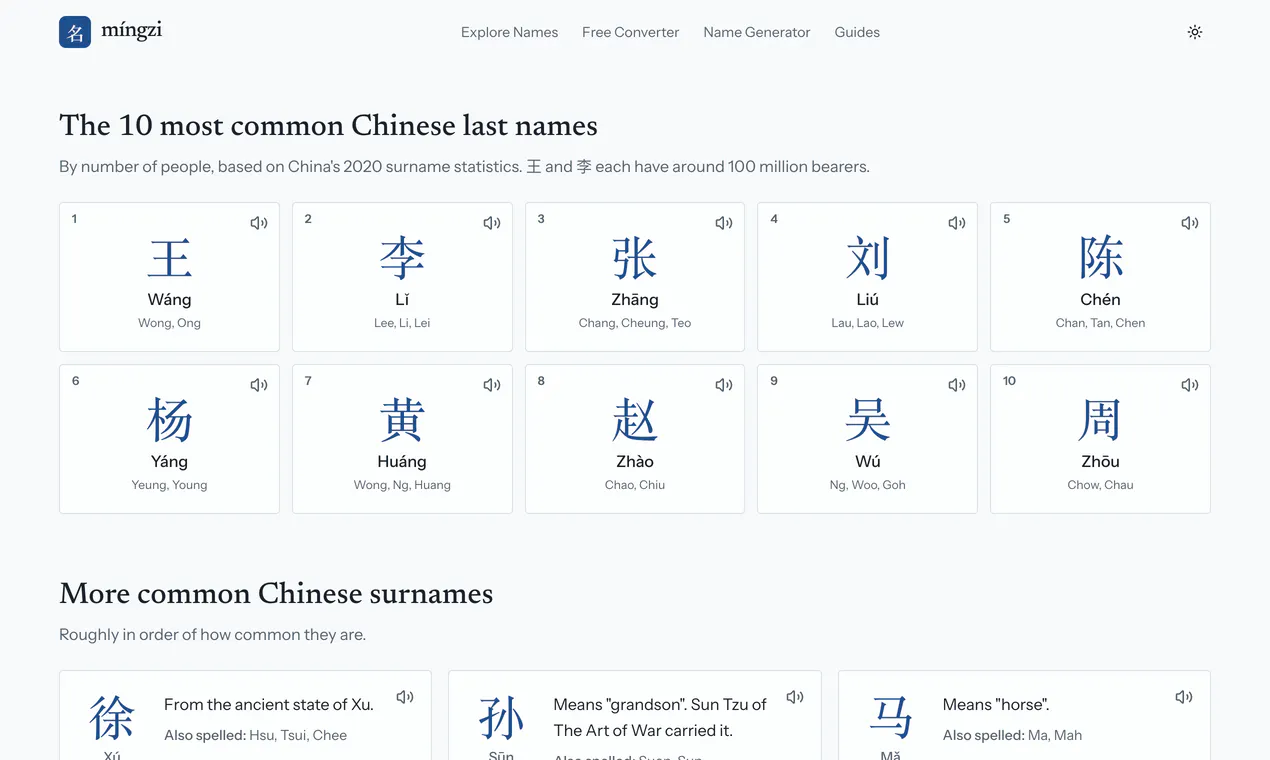
Task: Select the 吴 Wú surname card
Action: tap(867, 439)
